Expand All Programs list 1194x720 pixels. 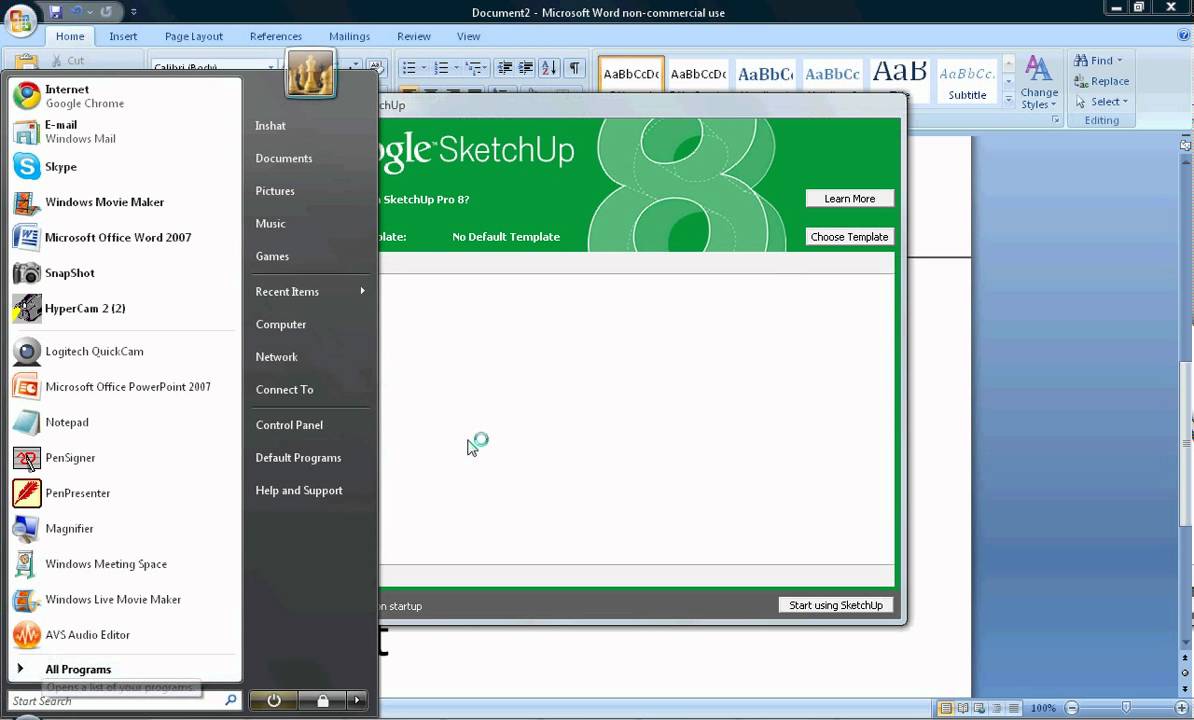(x=125, y=669)
